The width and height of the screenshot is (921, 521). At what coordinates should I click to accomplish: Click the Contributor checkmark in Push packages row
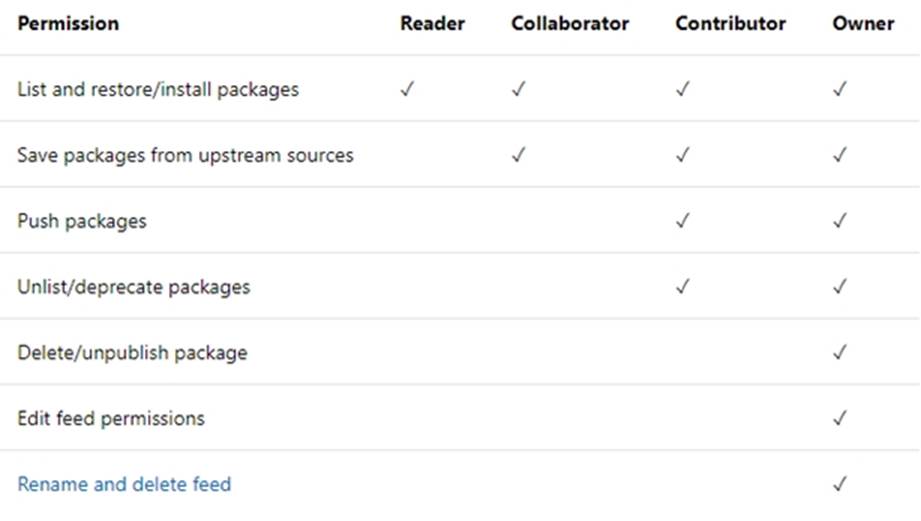683,221
